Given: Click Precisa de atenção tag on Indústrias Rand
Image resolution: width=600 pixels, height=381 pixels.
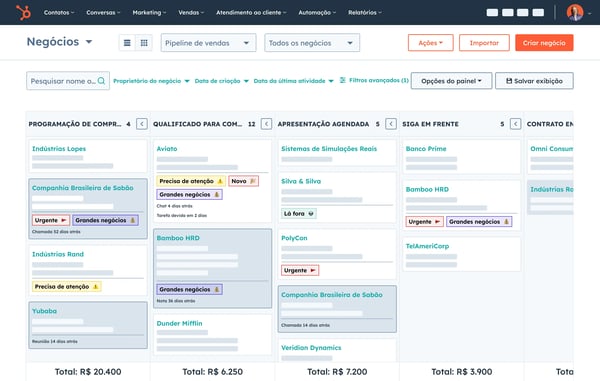Looking at the screenshot, I should (x=67, y=287).
